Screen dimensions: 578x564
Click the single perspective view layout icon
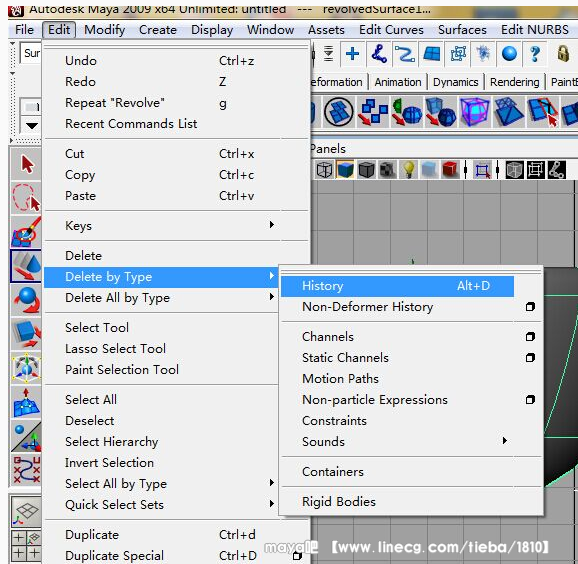point(26,513)
